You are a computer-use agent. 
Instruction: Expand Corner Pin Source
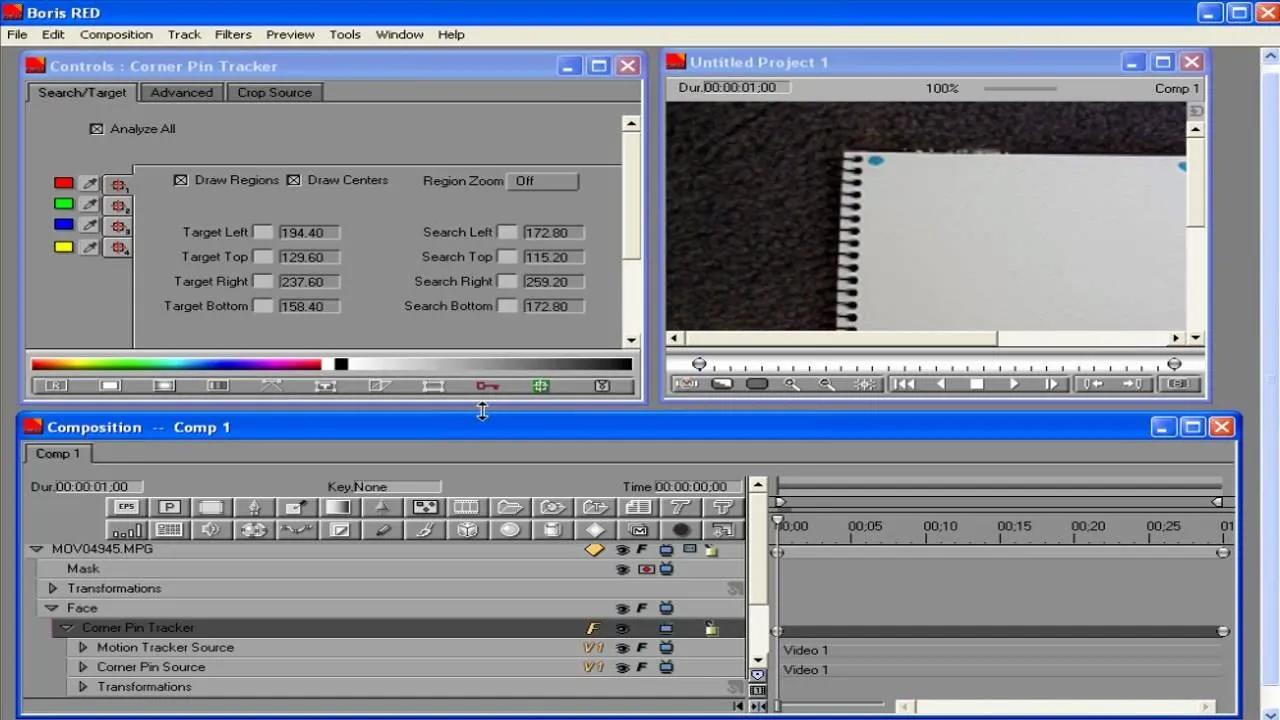[x=83, y=667]
